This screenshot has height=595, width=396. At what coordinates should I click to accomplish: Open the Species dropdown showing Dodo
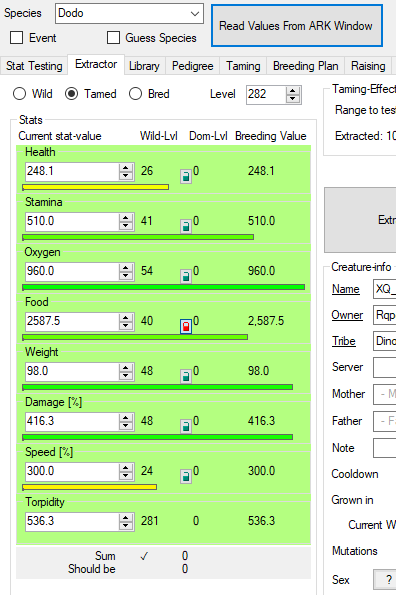(129, 14)
